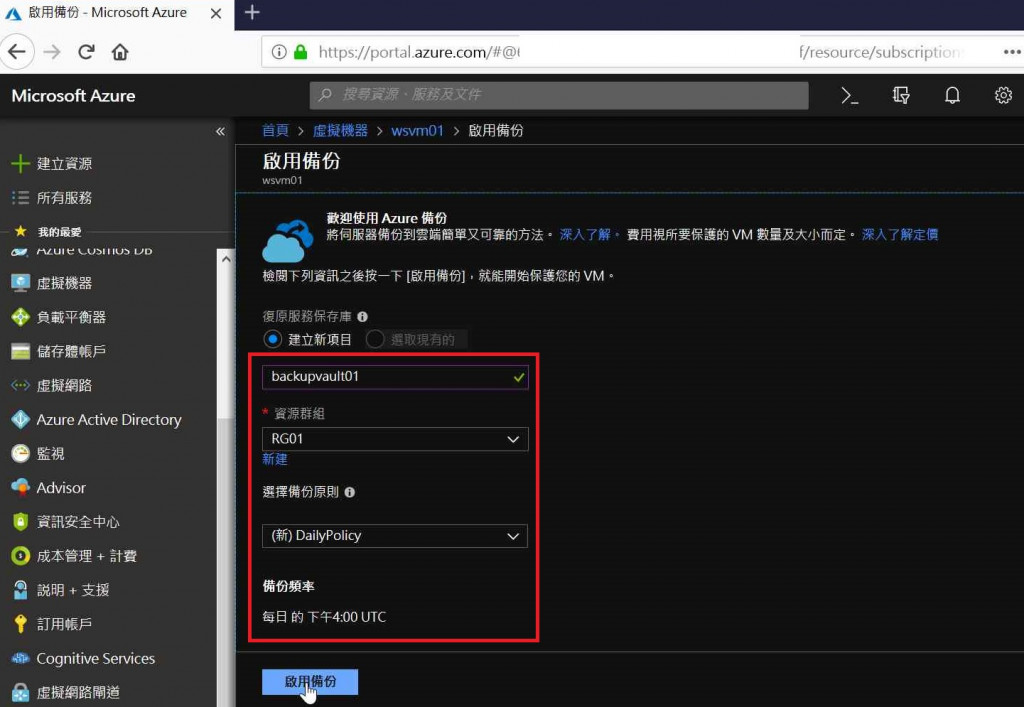Open the All services list icon

pos(20,197)
